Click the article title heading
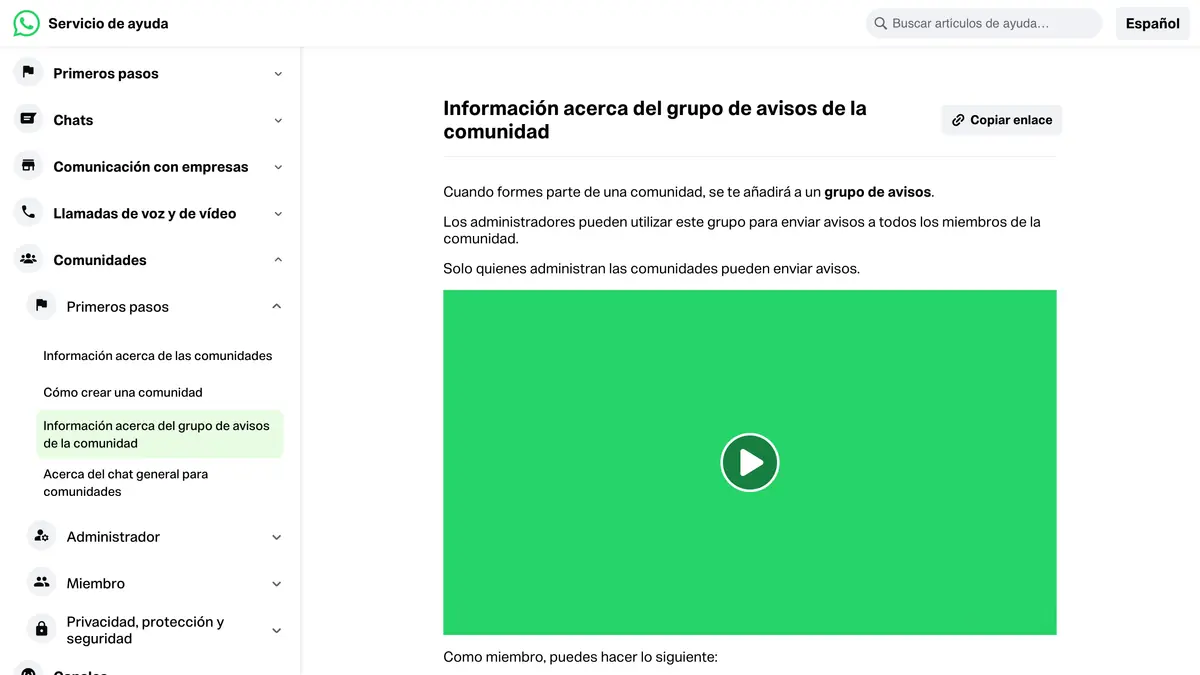 (x=655, y=120)
